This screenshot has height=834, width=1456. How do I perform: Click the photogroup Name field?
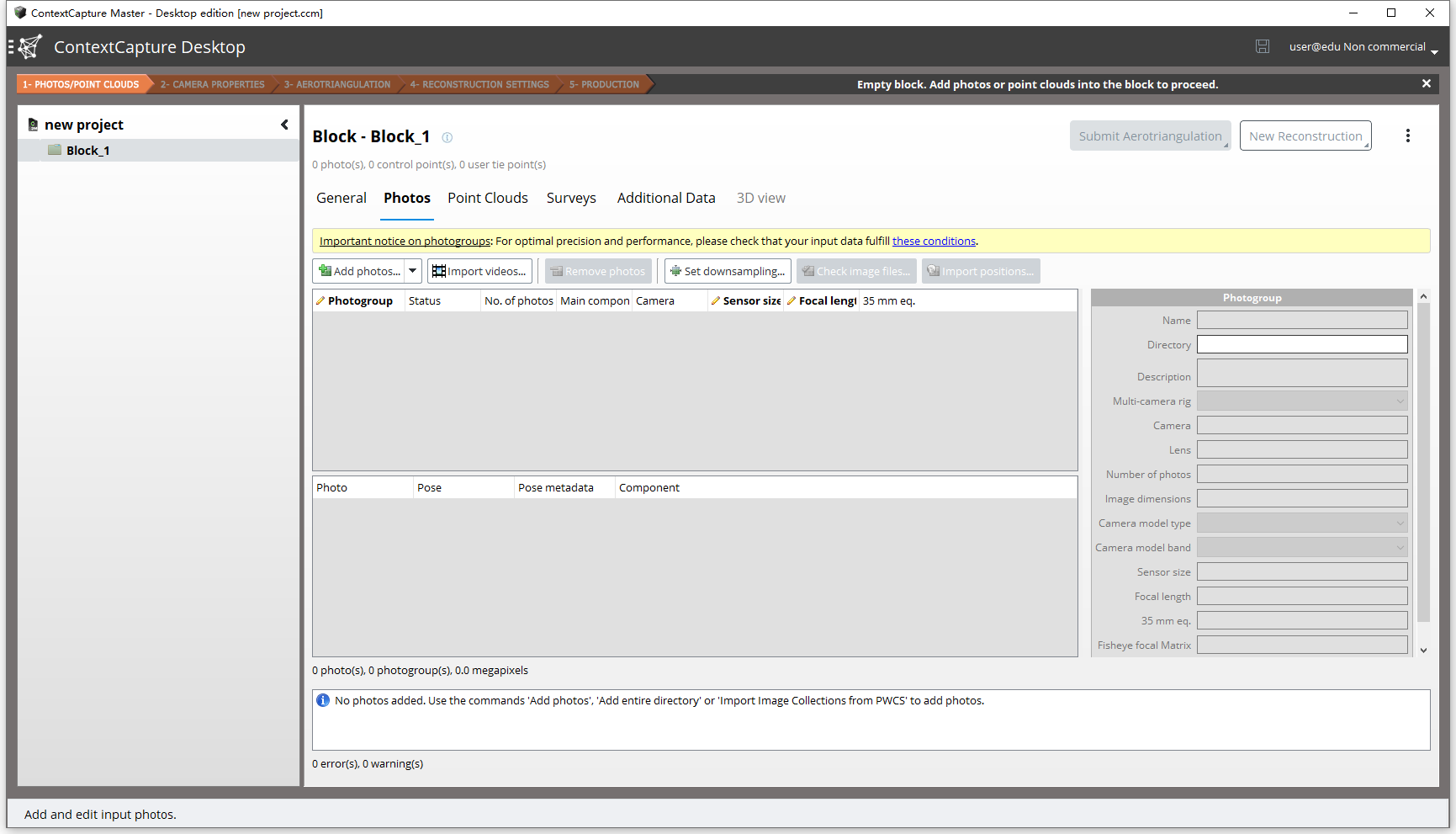[1302, 320]
